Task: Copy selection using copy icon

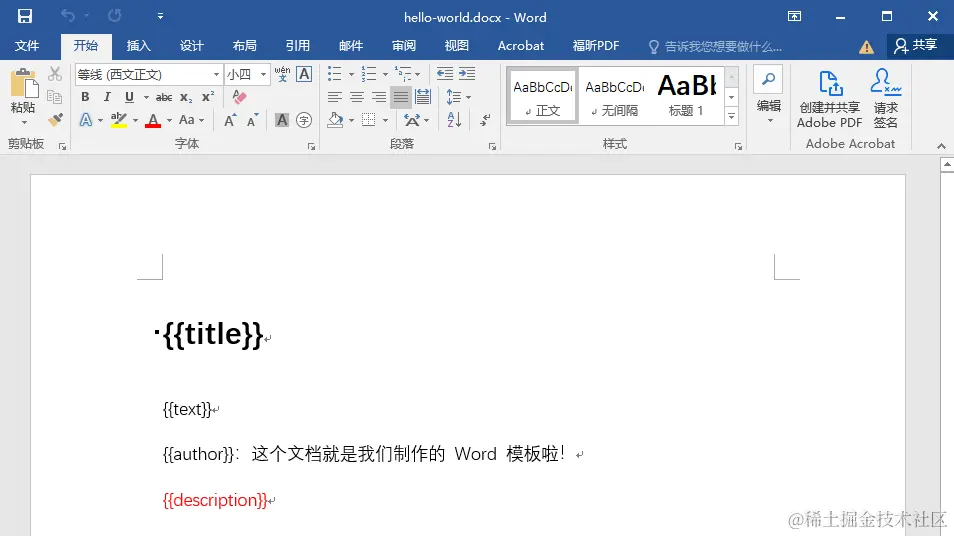Action: point(55,97)
